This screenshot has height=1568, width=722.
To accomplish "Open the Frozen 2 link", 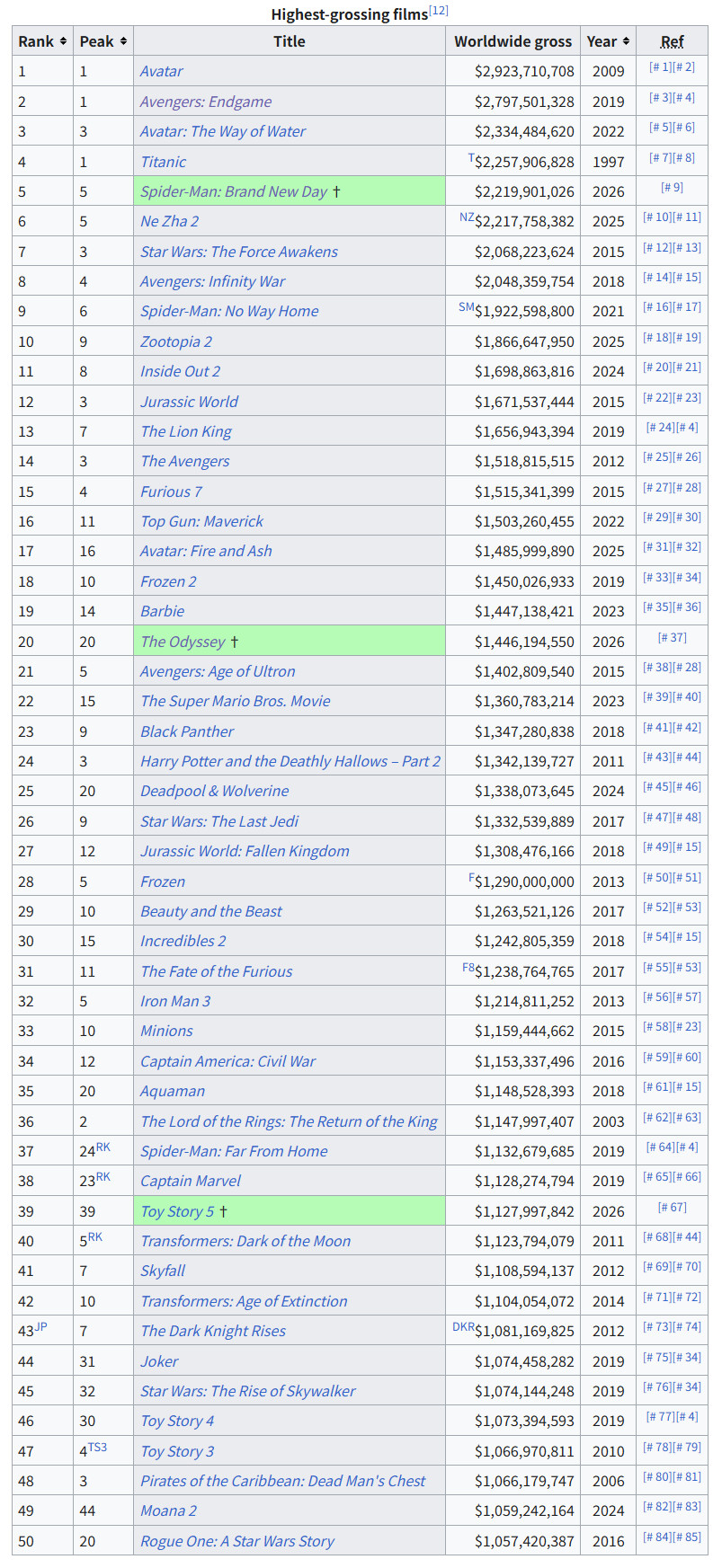I will coord(168,581).
